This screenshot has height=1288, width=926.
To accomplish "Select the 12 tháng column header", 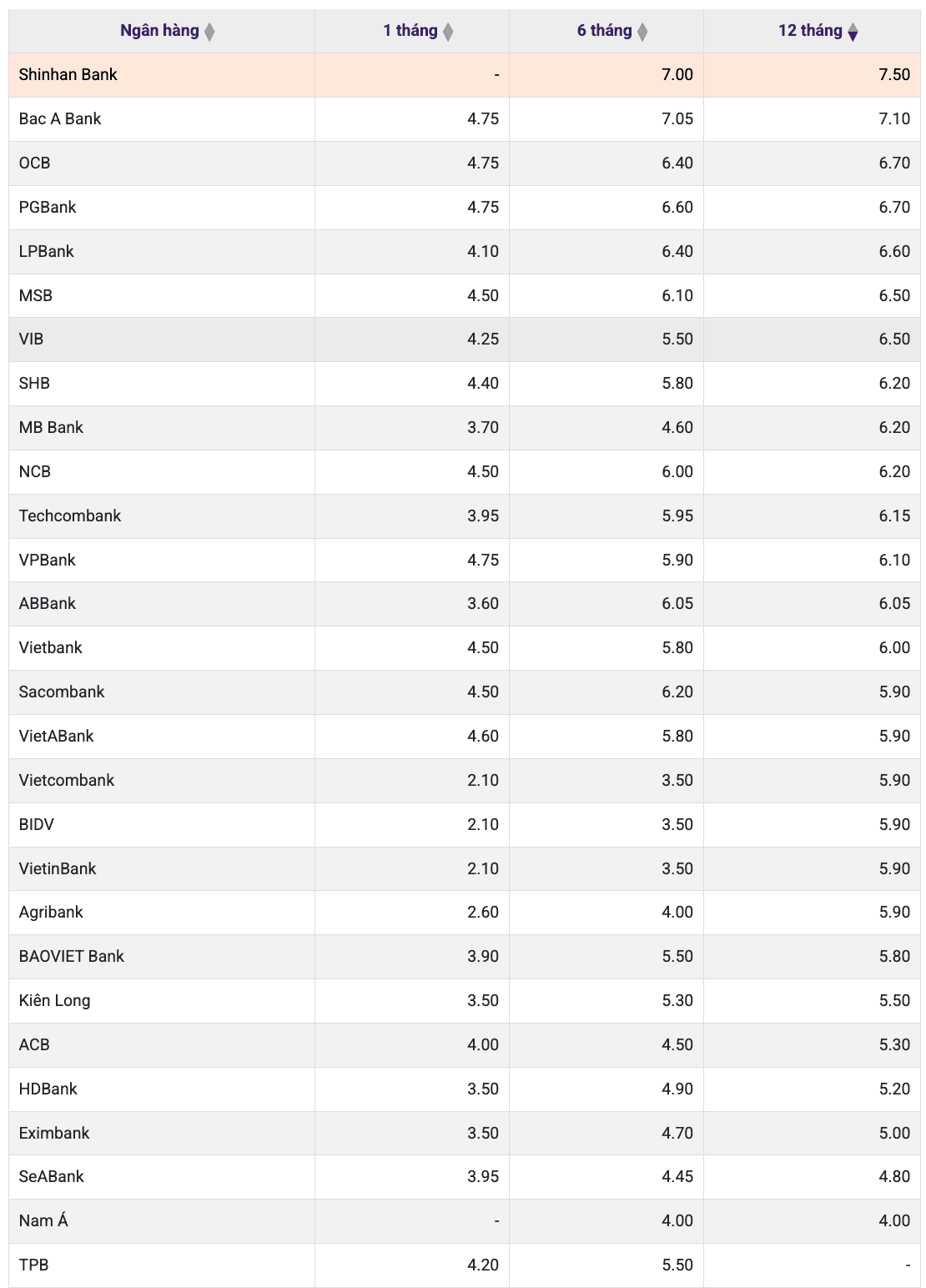I will (x=812, y=31).
